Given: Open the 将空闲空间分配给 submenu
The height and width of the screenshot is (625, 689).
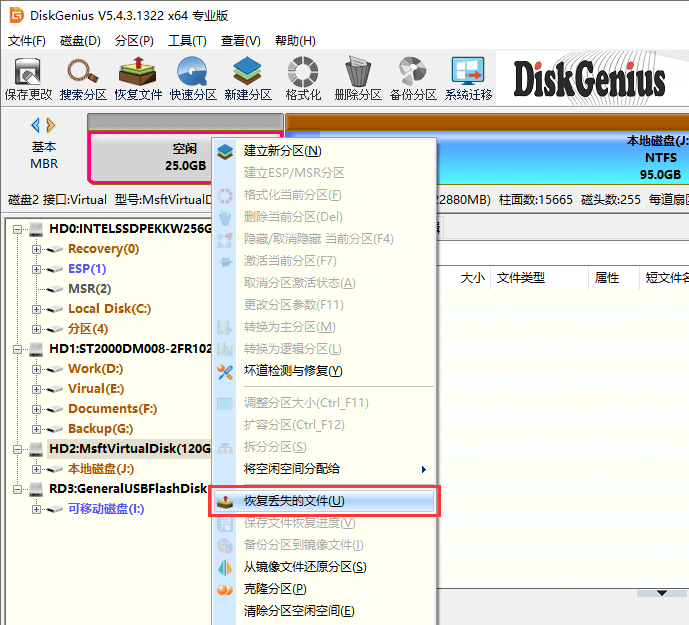Looking at the screenshot, I should tap(324, 469).
